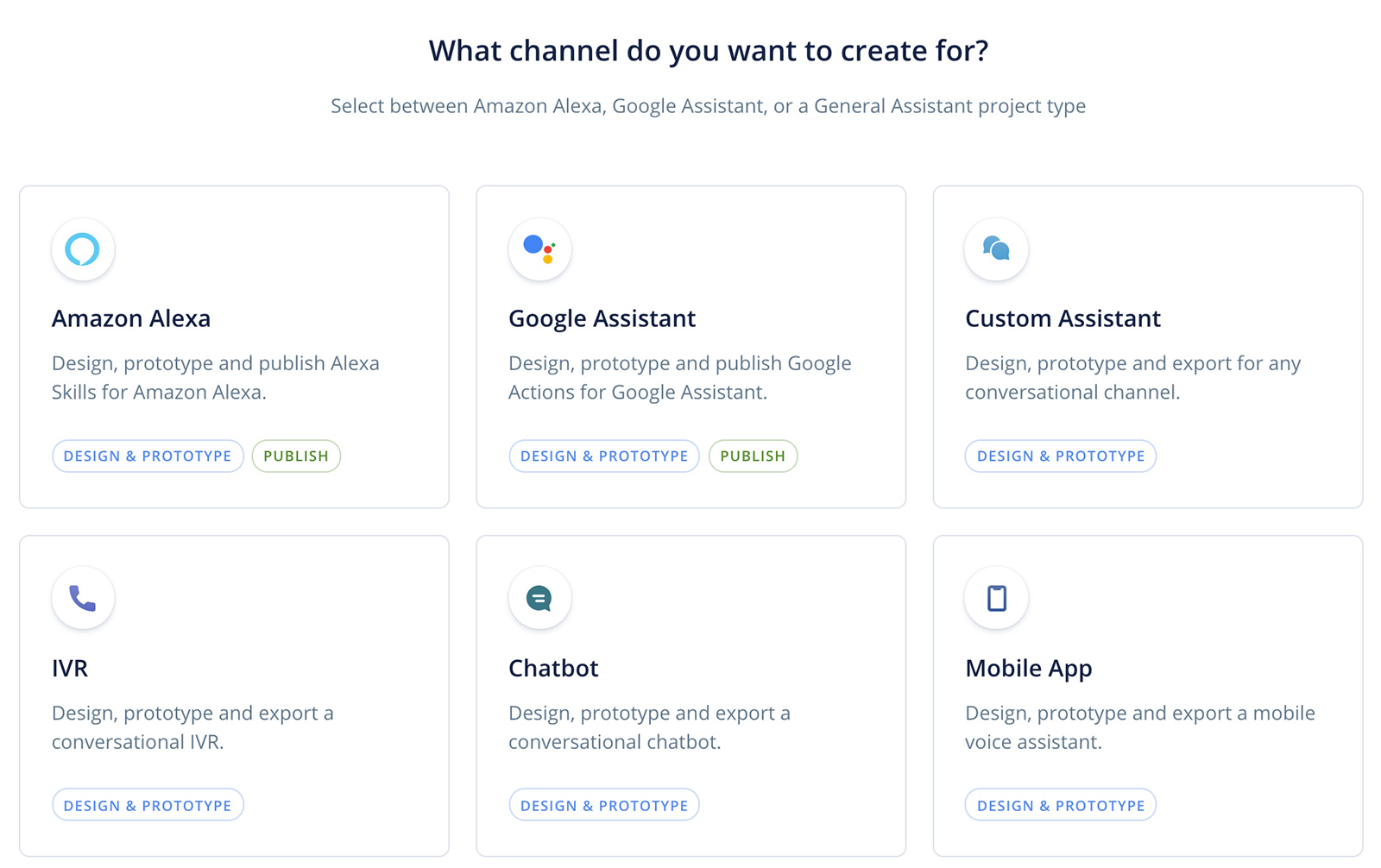Click text 'export for any conversational channel'
This screenshot has width=1381, height=868.
coord(1133,377)
